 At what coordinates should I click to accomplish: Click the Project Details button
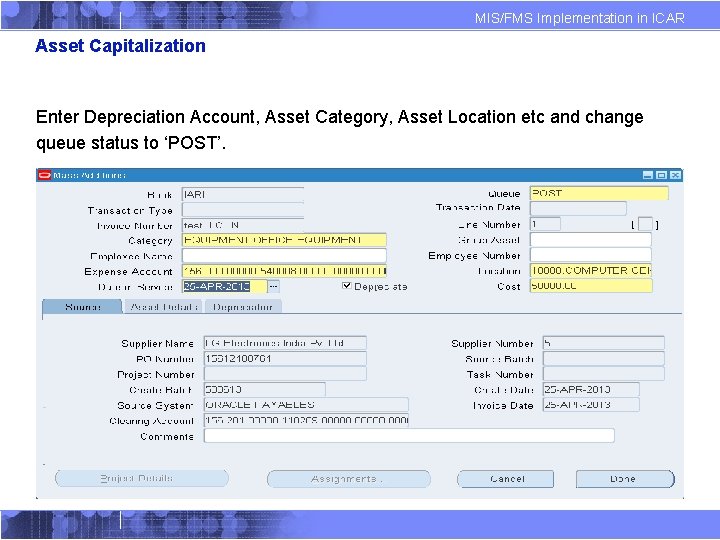pyautogui.click(x=141, y=478)
